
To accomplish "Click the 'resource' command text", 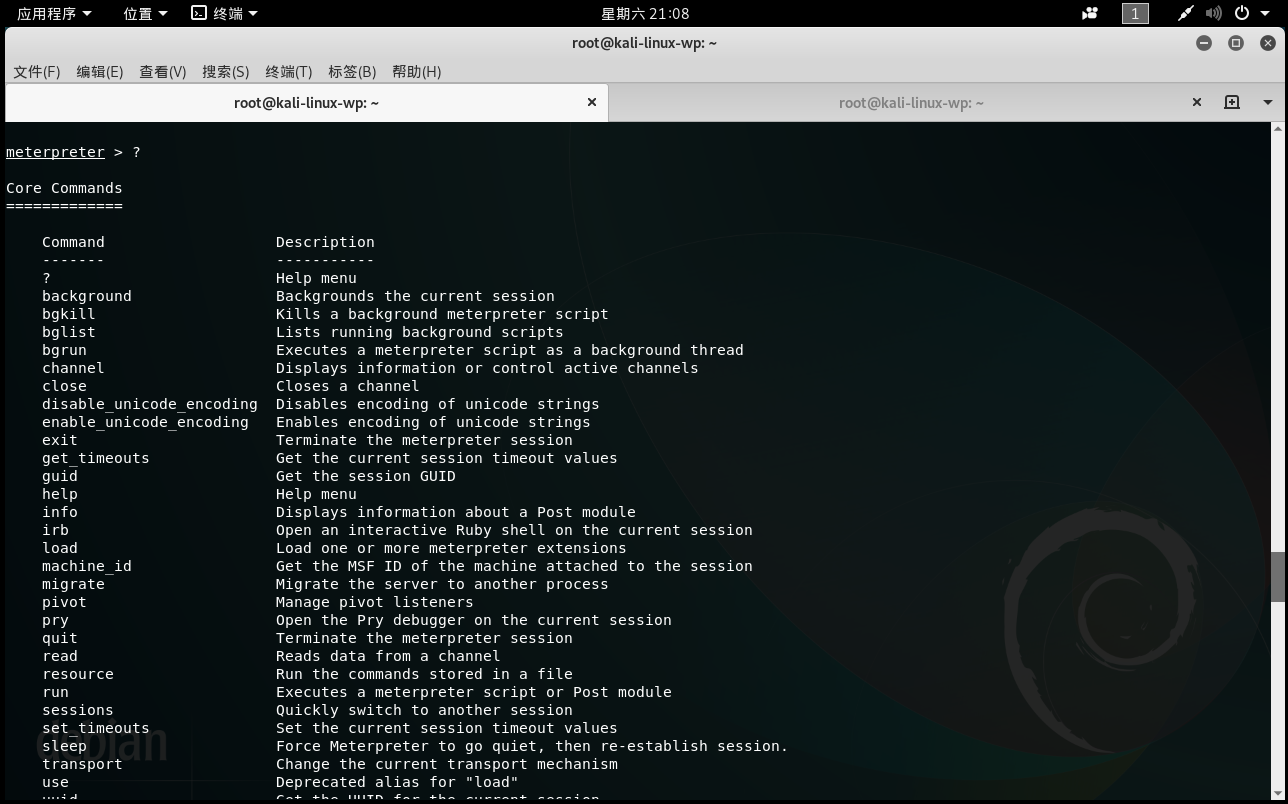I will (78, 674).
